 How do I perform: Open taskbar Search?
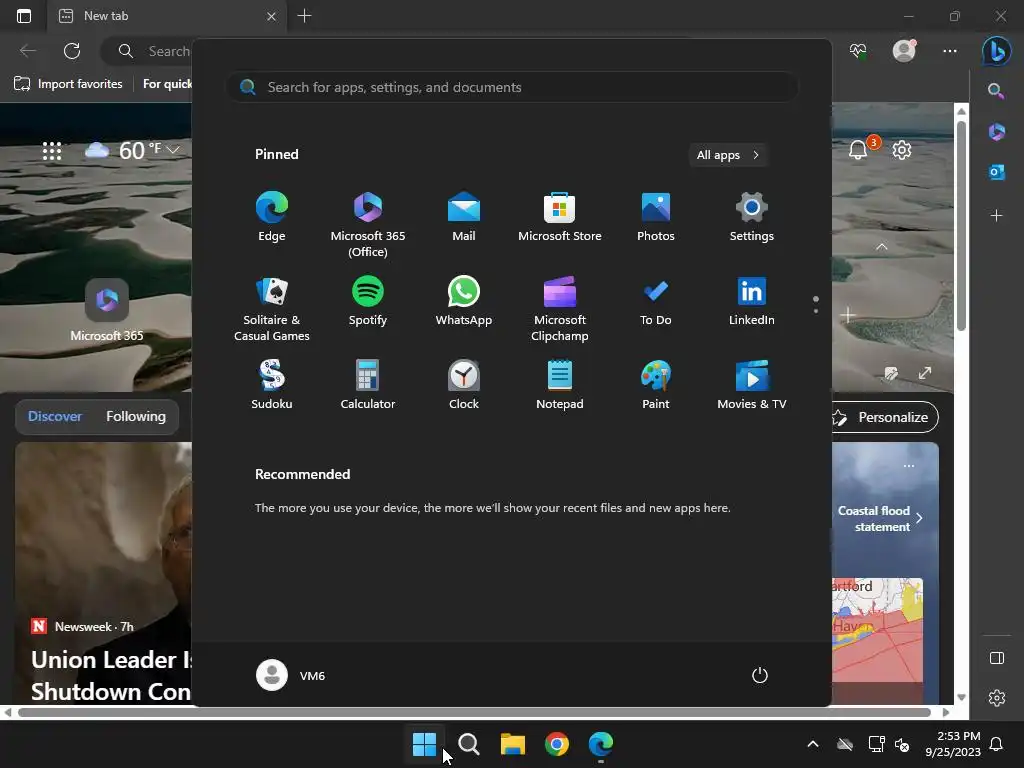pyautogui.click(x=468, y=743)
